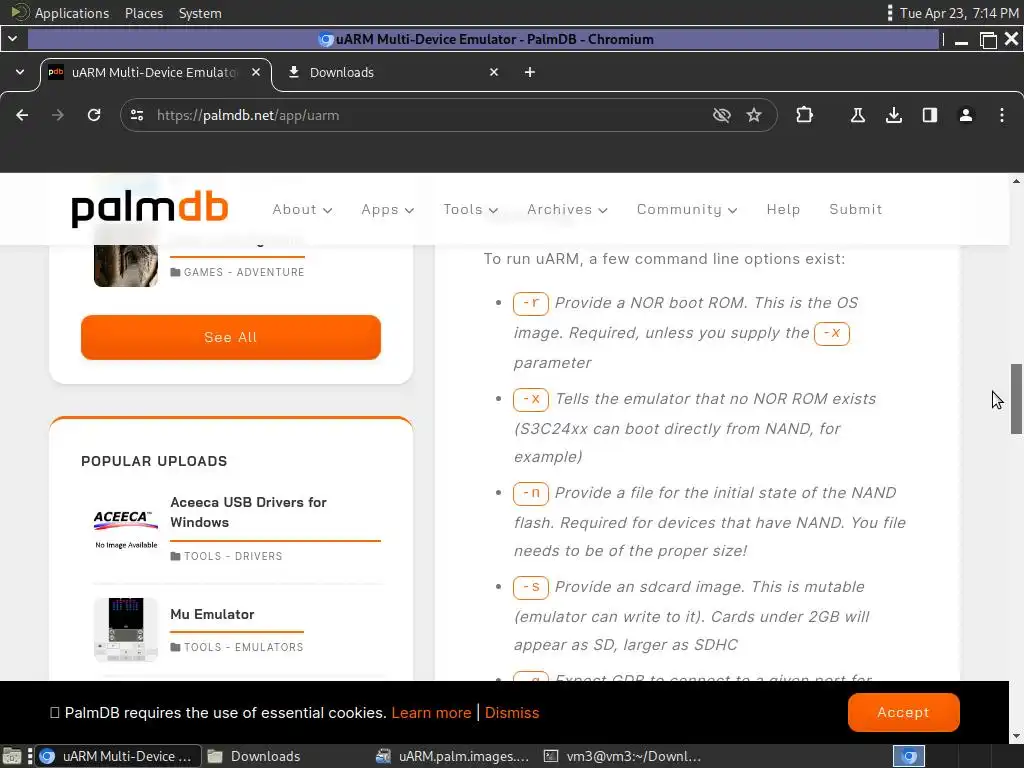The image size is (1024, 768).
Task: Click the See All button
Action: (231, 337)
